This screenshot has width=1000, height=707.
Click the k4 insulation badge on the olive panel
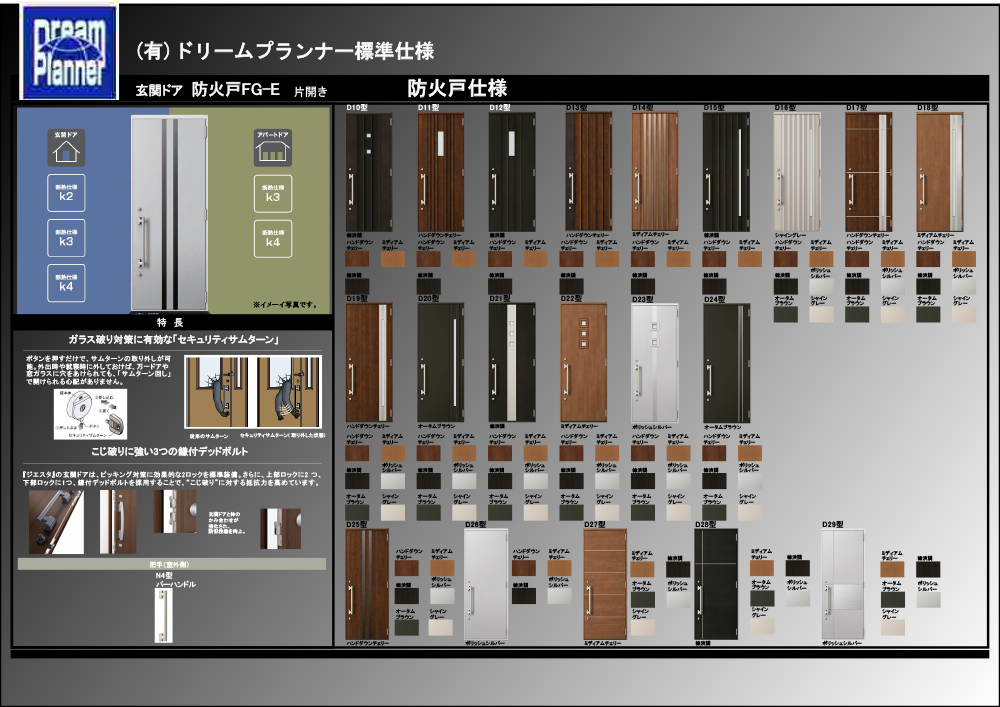point(272,238)
